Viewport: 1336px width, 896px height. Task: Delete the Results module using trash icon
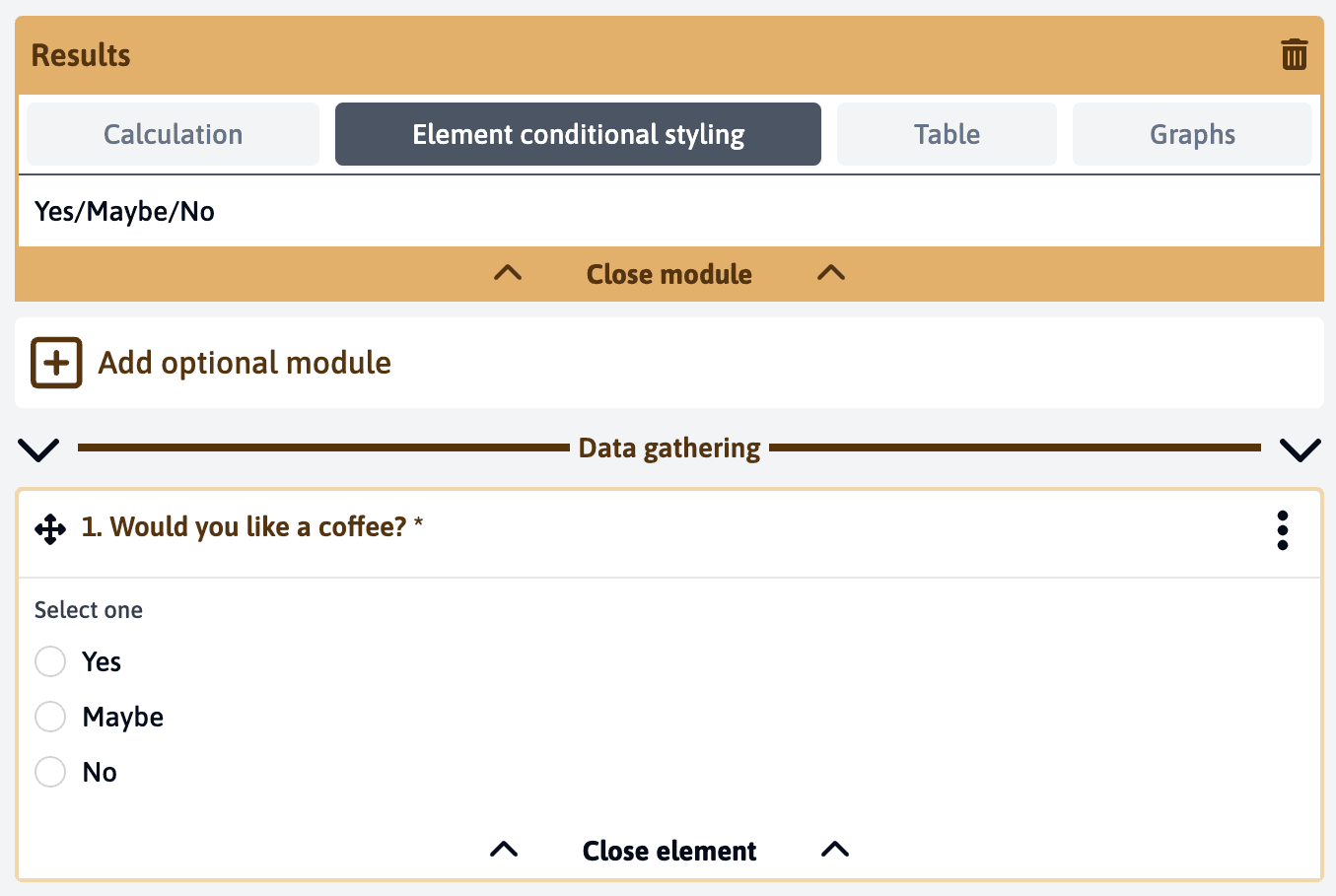click(x=1294, y=55)
